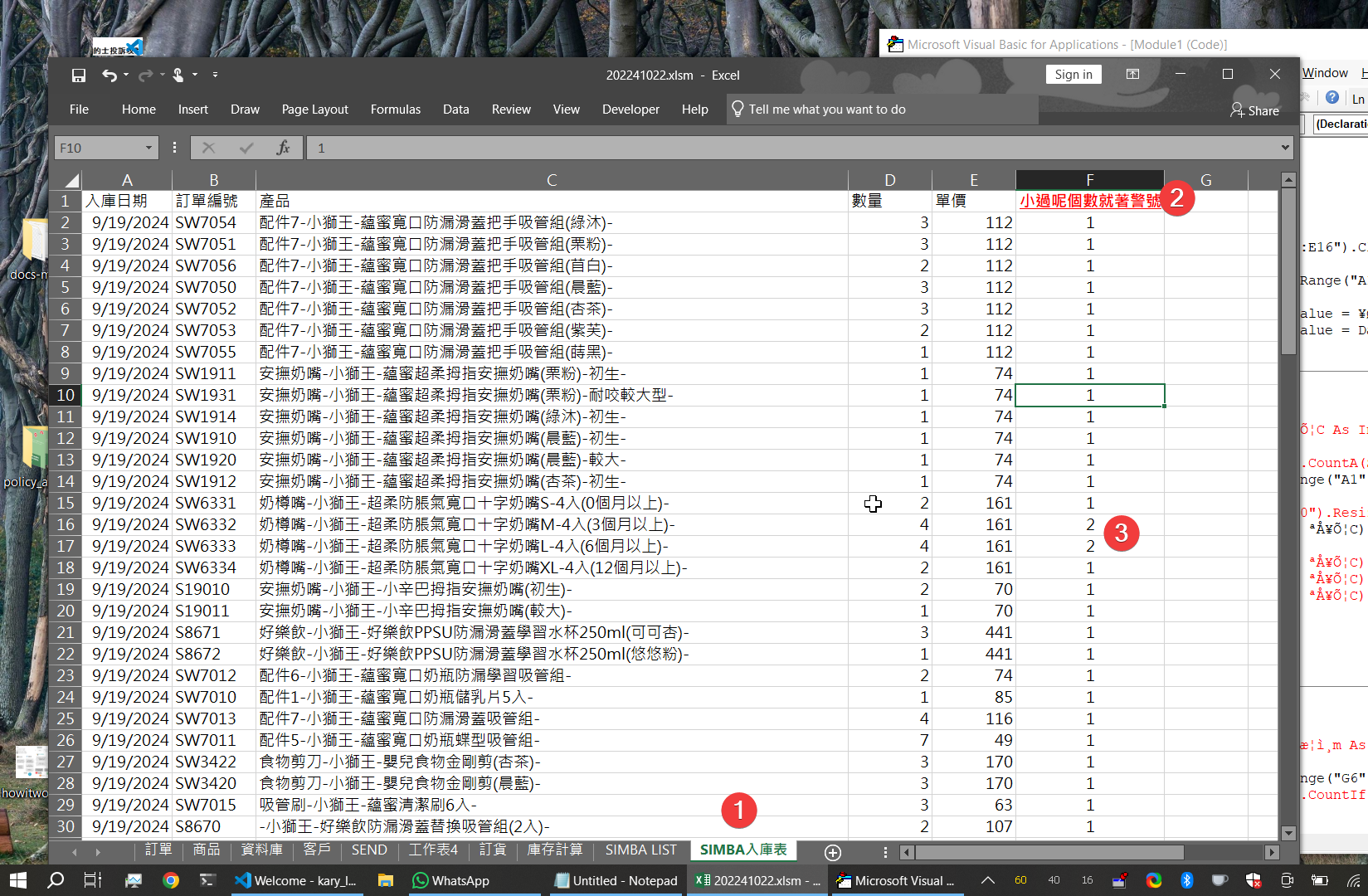Click the Undo arrow icon
Viewport: 1368px width, 896px height.
109,75
